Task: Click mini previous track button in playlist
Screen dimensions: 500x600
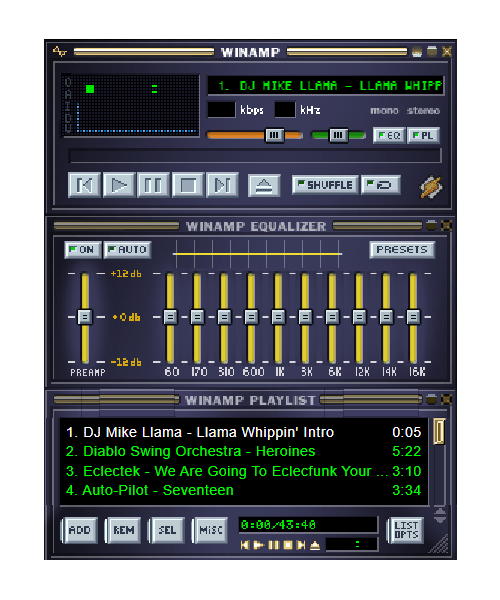Action: [244, 545]
